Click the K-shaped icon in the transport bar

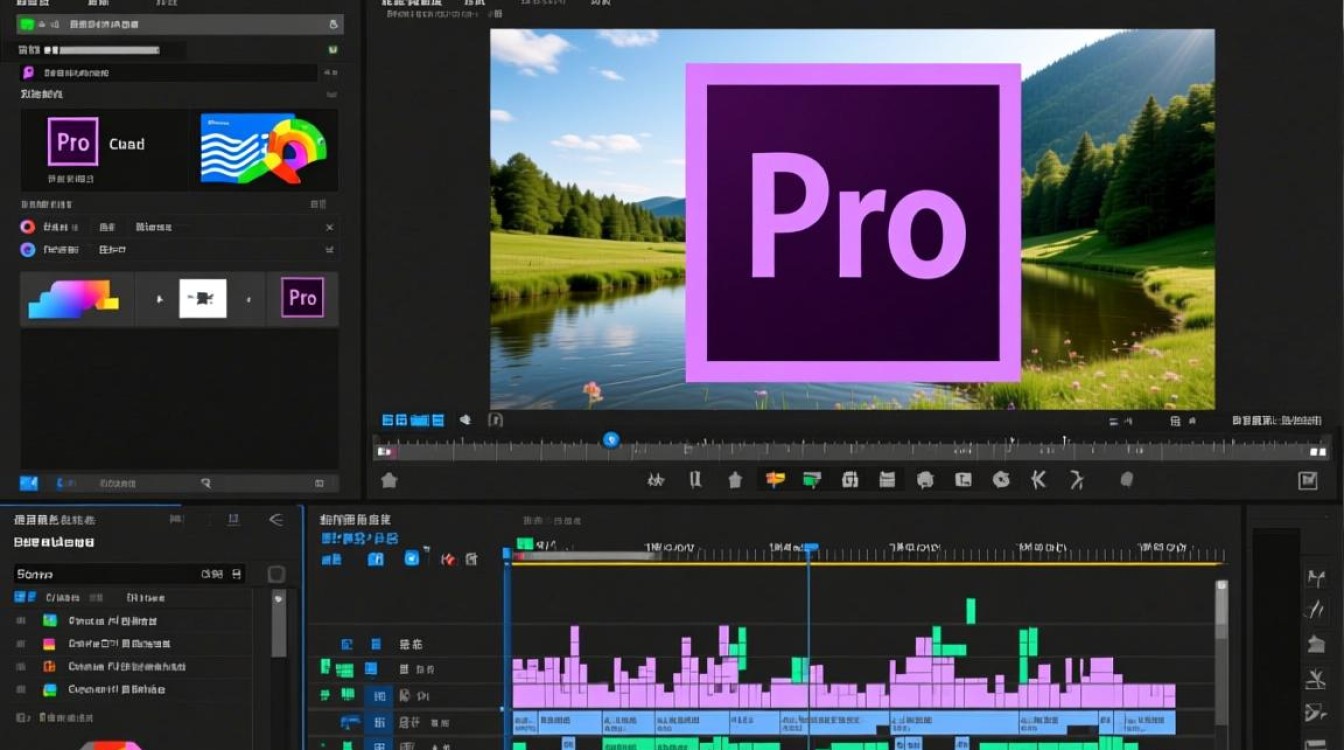(1038, 479)
